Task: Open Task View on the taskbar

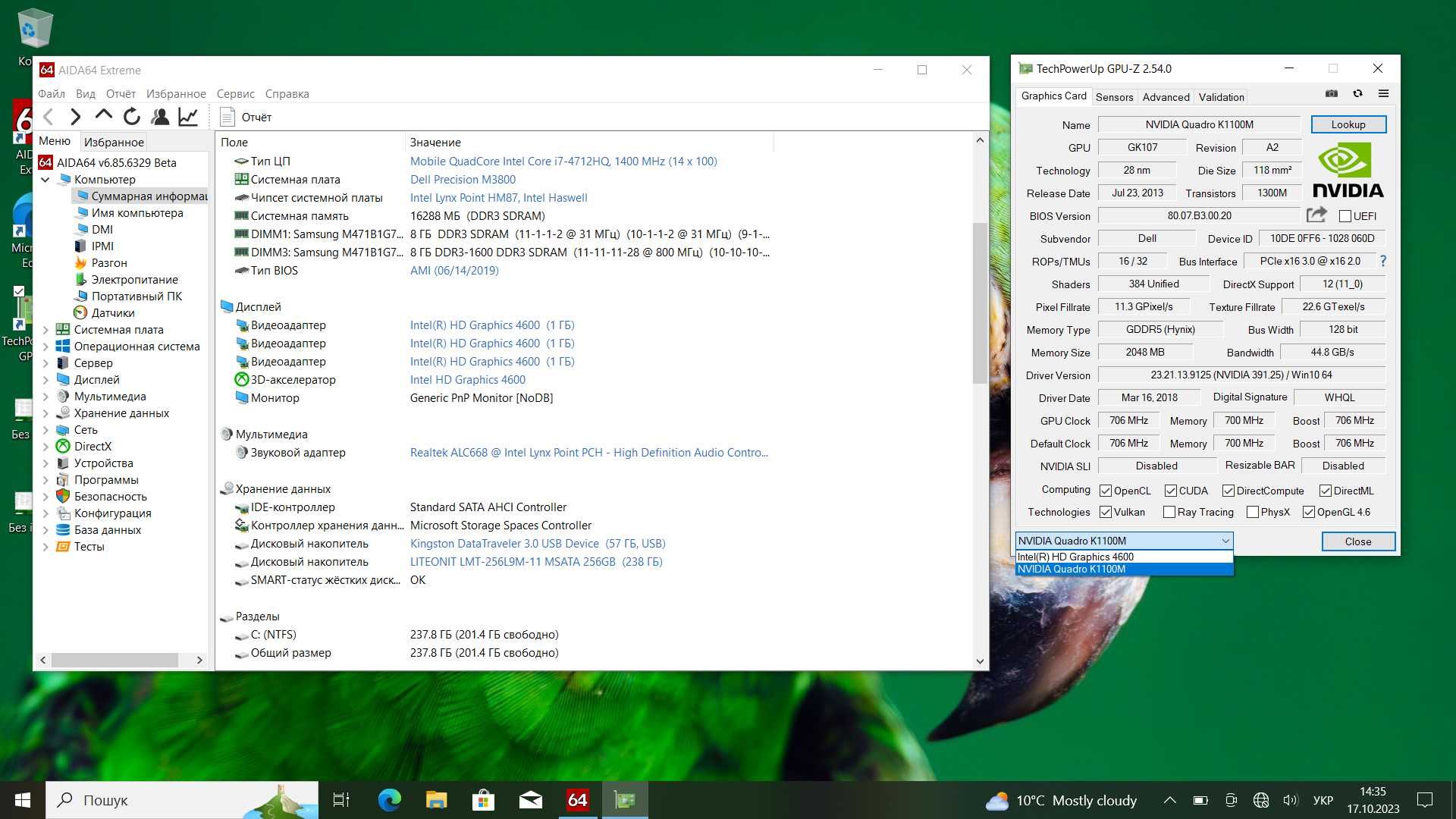Action: (x=341, y=800)
